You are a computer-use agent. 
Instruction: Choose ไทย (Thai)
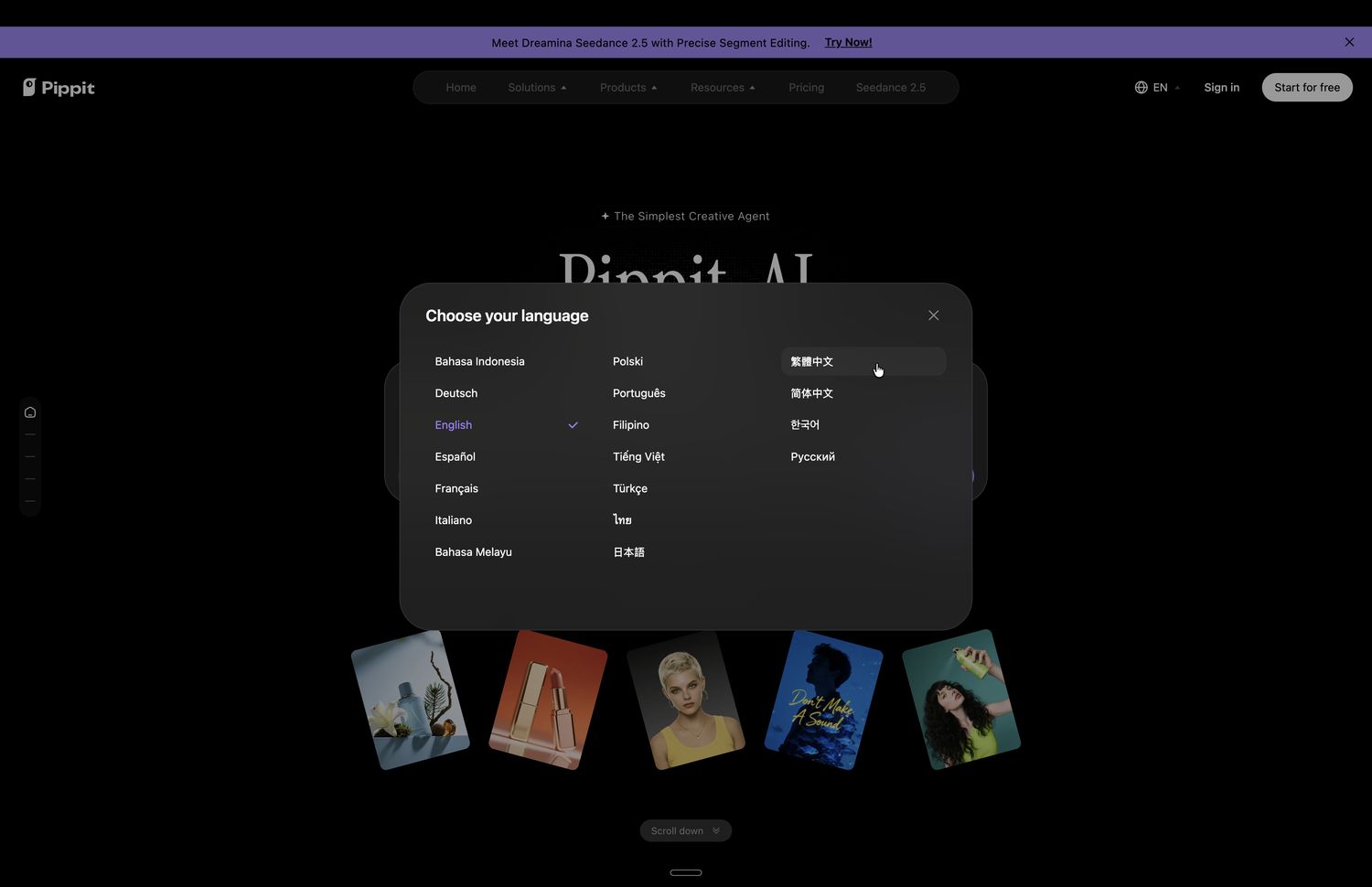point(684,520)
